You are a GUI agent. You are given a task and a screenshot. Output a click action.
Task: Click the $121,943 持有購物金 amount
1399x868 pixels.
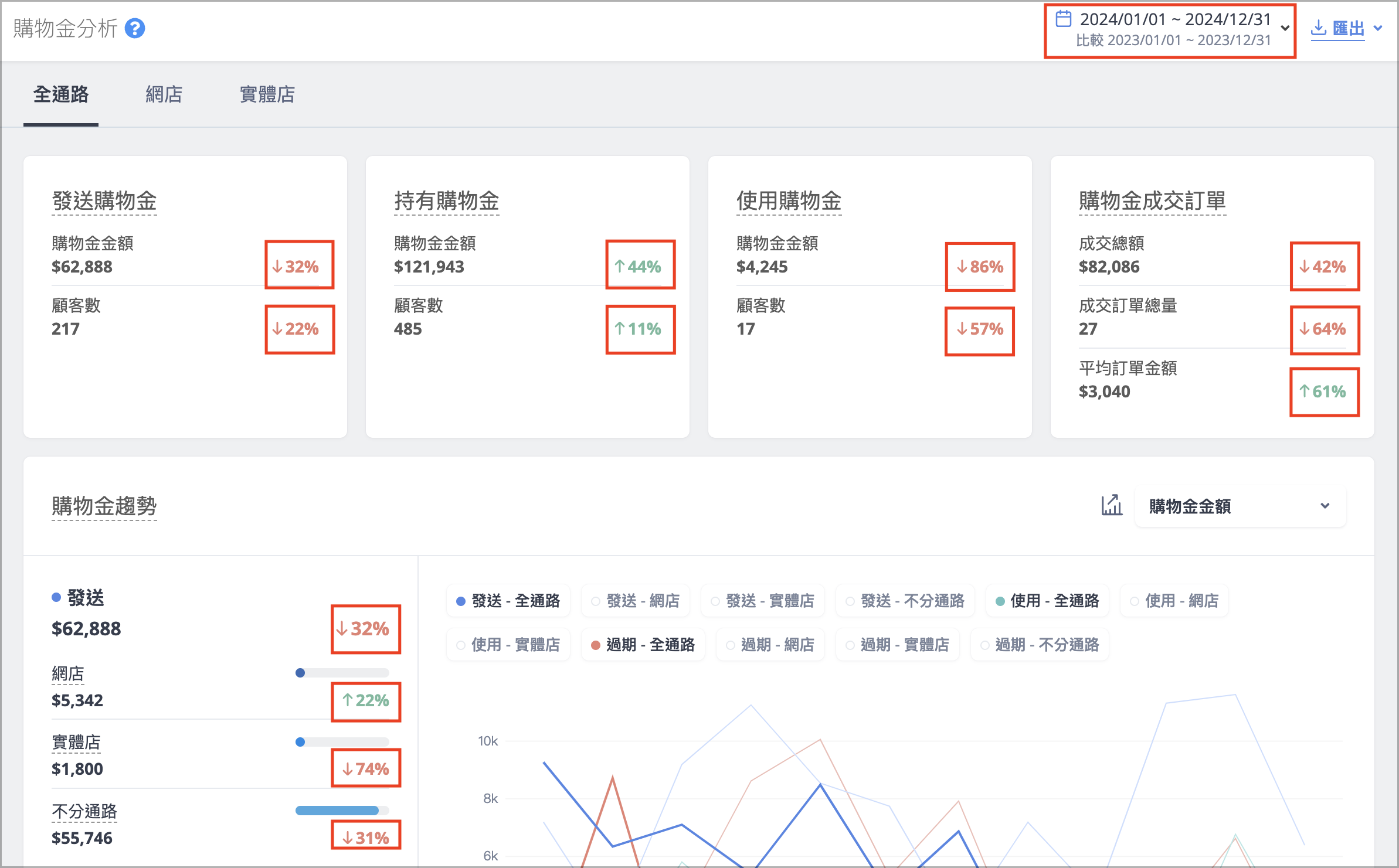point(429,267)
